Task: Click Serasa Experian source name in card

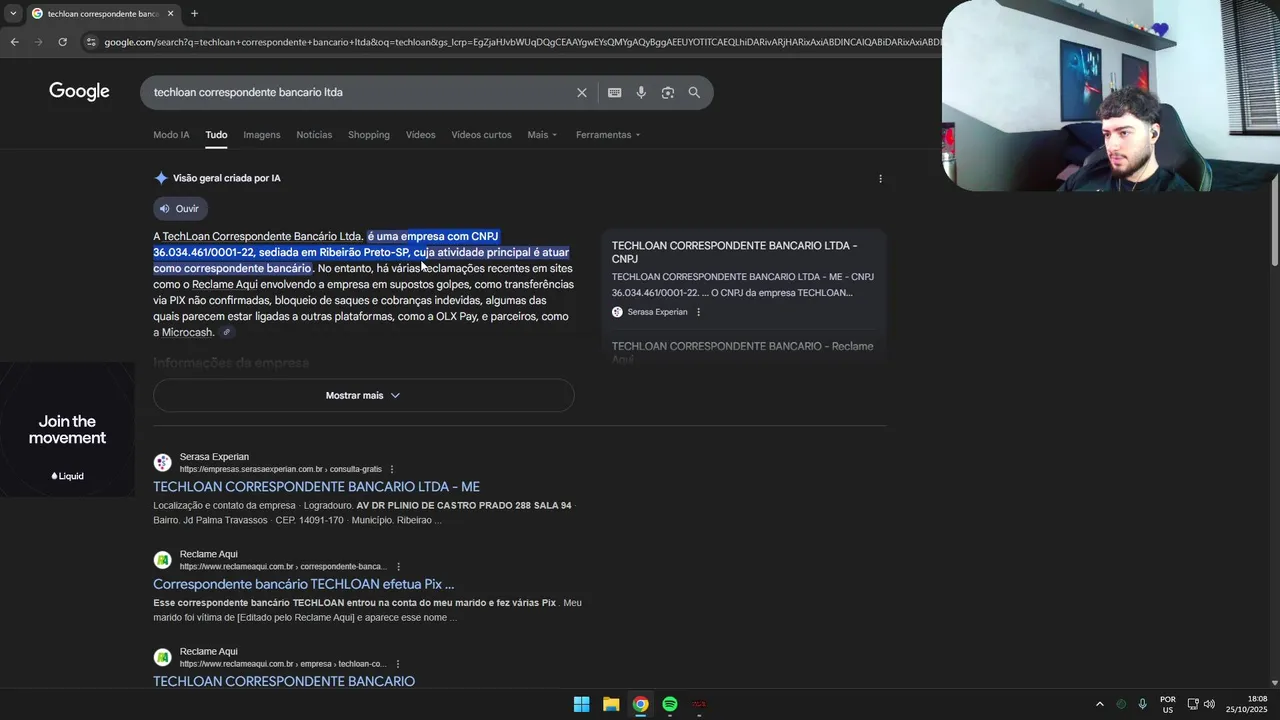Action: (657, 312)
